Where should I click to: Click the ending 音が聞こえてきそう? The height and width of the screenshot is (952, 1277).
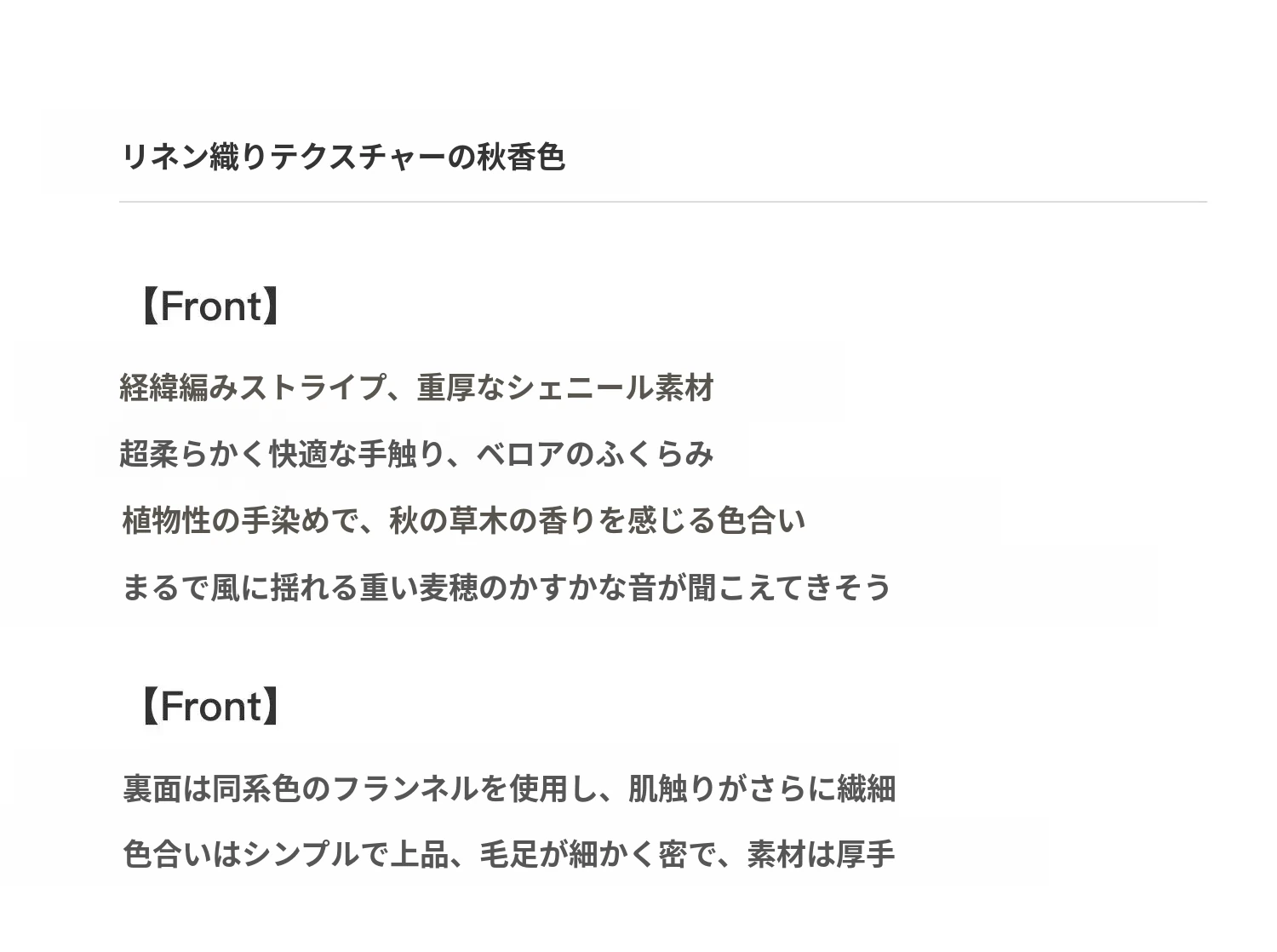(759, 588)
